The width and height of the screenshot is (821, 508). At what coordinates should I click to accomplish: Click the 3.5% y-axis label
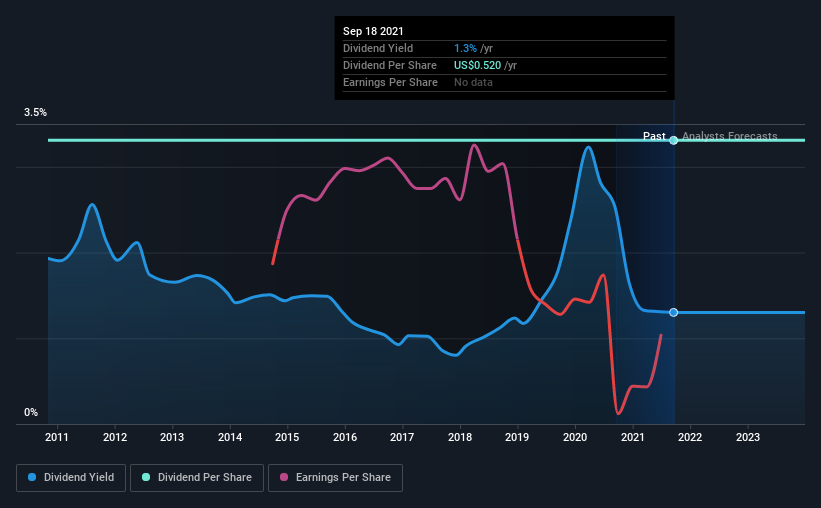pyautogui.click(x=35, y=112)
